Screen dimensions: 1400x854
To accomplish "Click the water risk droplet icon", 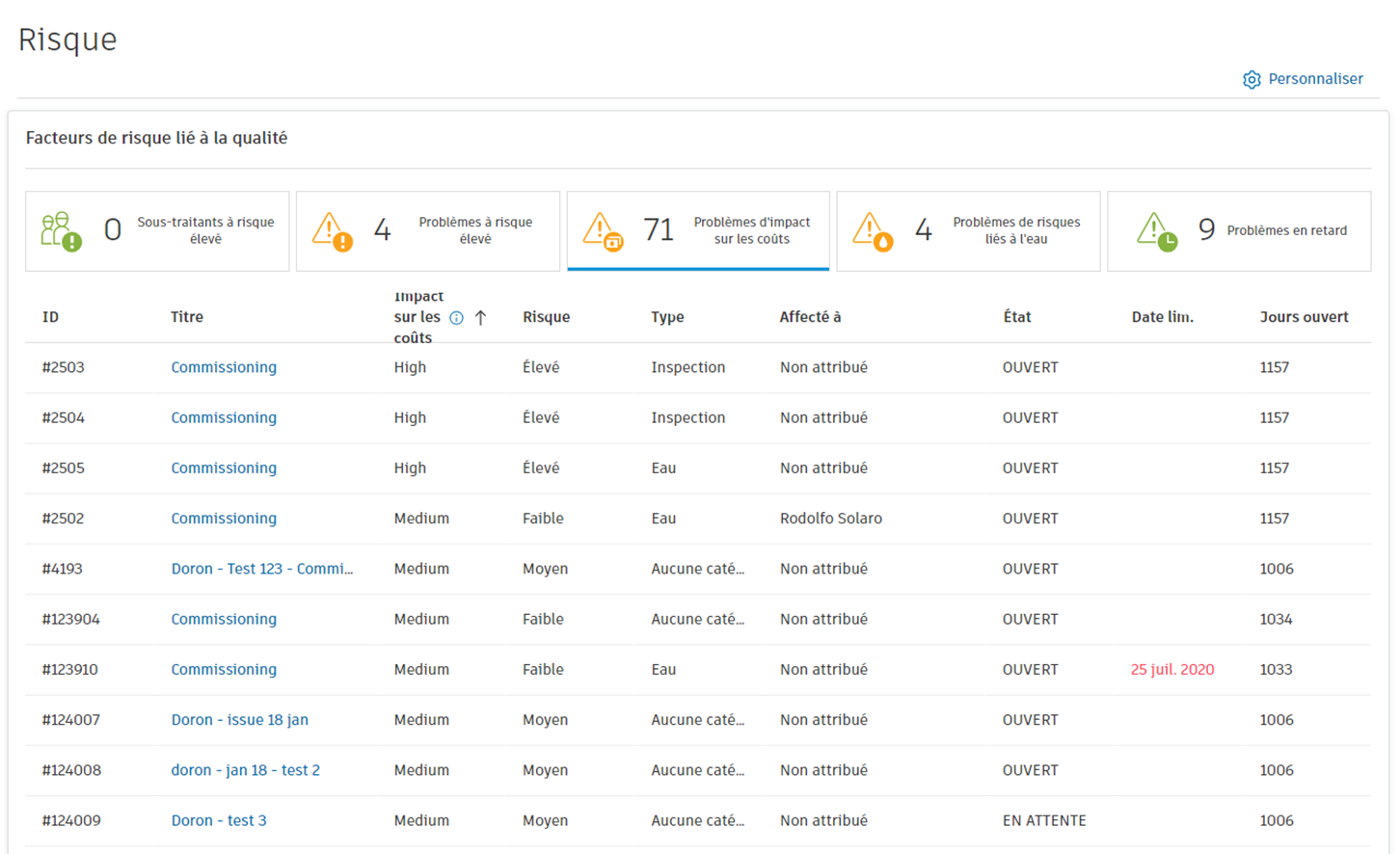I will 873,231.
